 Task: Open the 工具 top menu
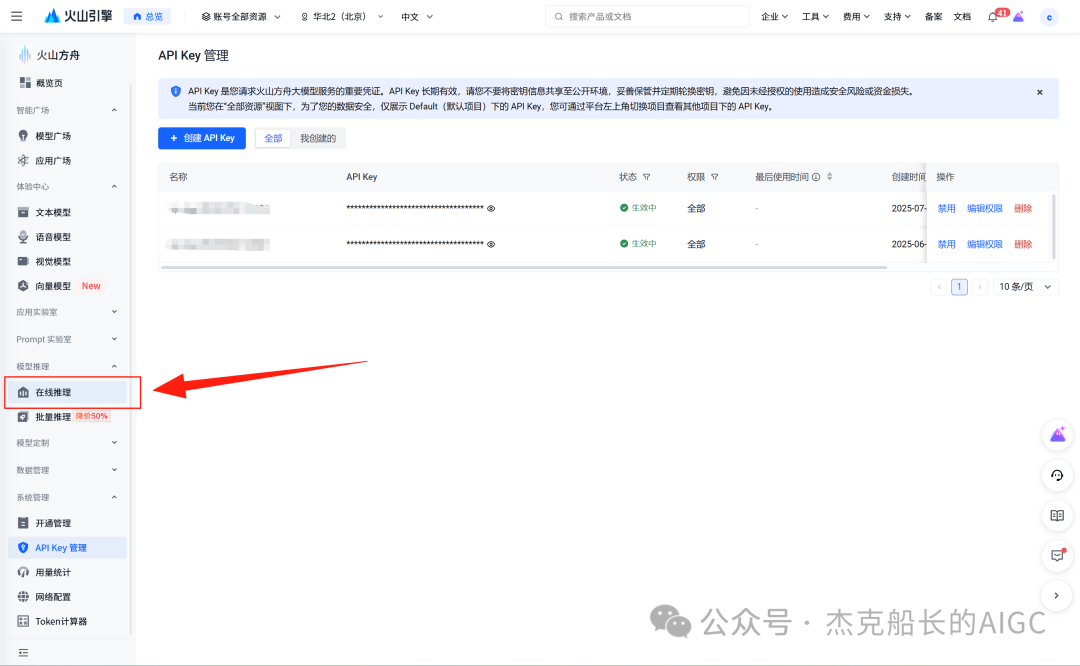point(815,17)
